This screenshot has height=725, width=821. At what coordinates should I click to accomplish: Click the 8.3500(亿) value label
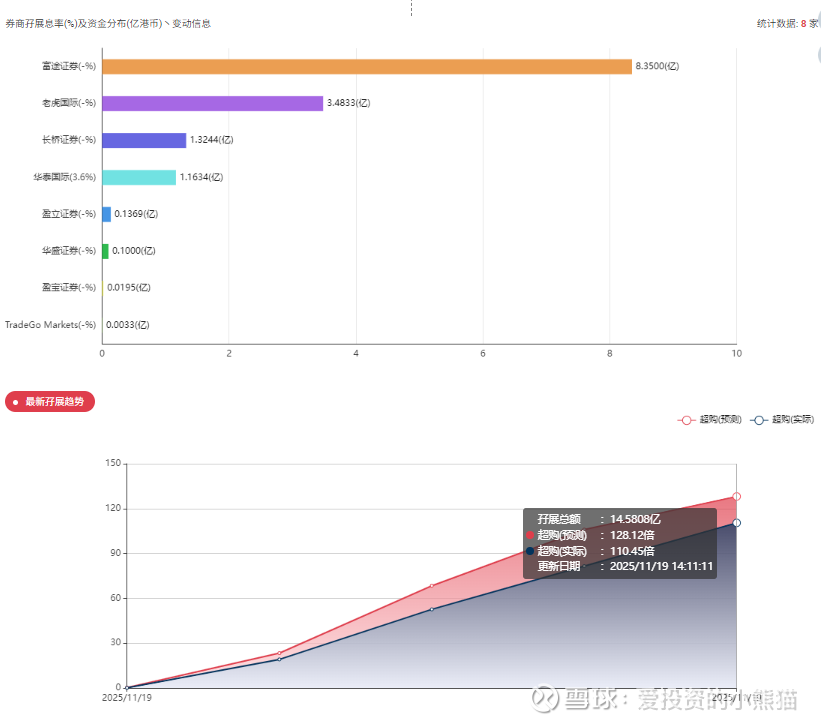point(657,66)
